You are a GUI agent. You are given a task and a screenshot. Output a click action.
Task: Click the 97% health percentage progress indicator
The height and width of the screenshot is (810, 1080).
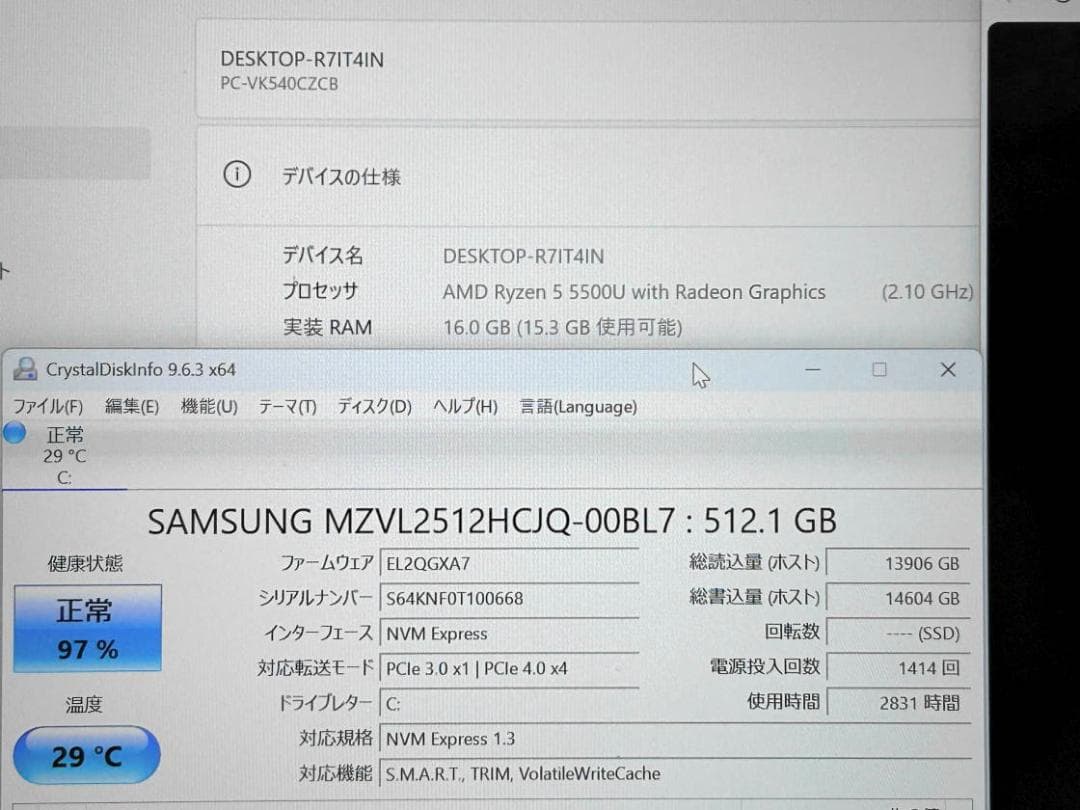pyautogui.click(x=86, y=648)
